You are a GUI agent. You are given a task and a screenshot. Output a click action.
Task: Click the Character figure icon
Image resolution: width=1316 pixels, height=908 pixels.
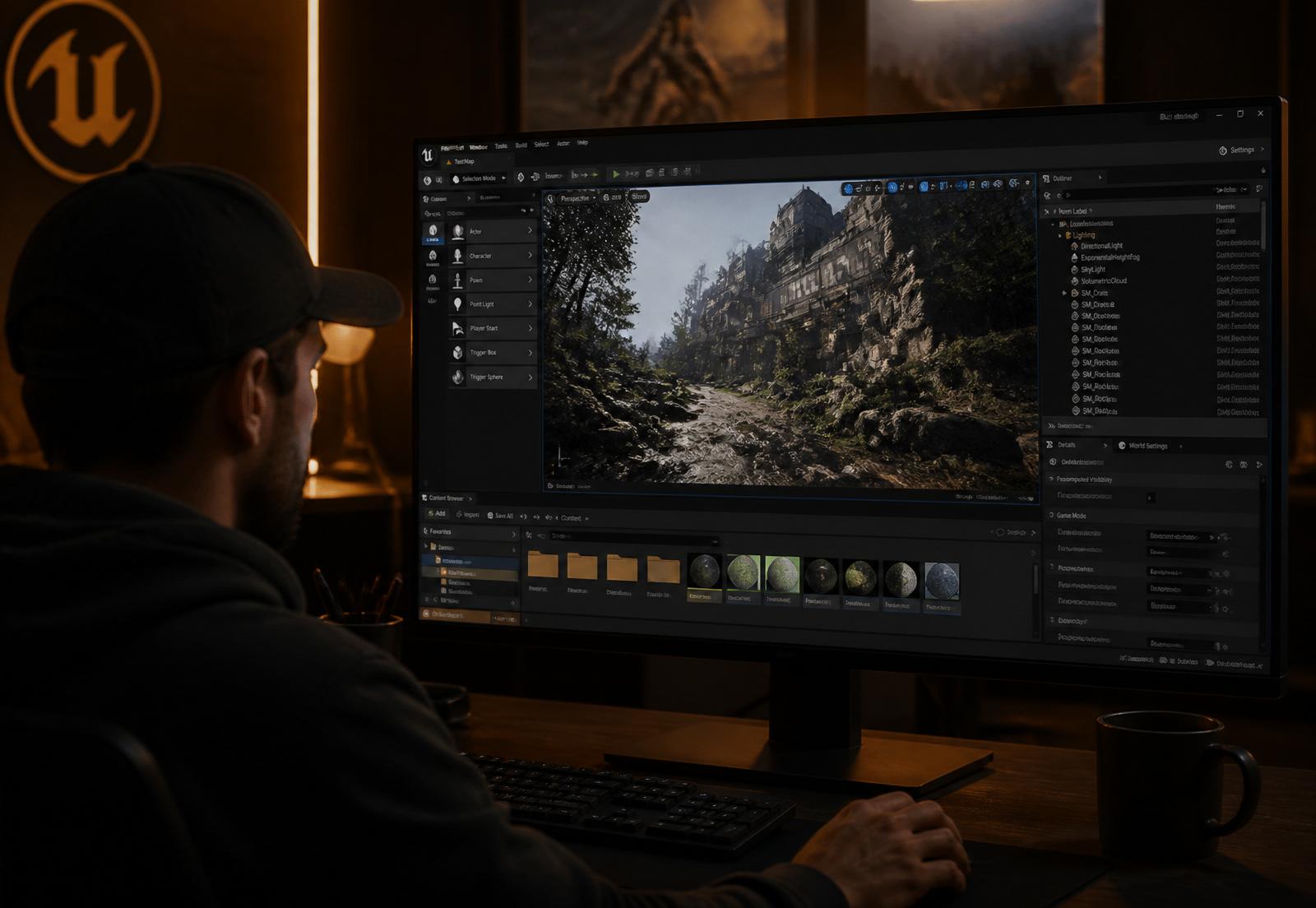click(458, 256)
